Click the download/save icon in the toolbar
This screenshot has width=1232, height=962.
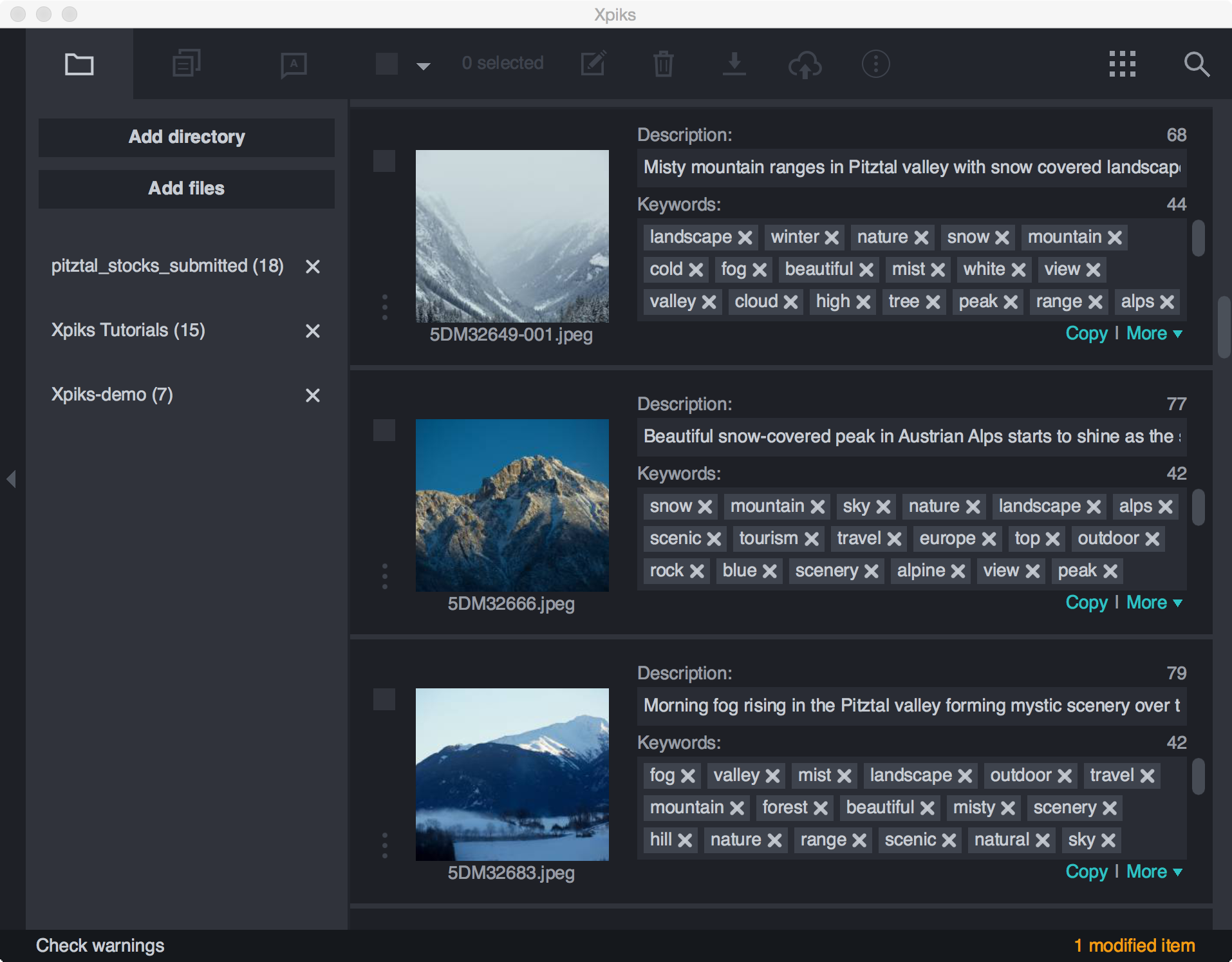pos(734,64)
